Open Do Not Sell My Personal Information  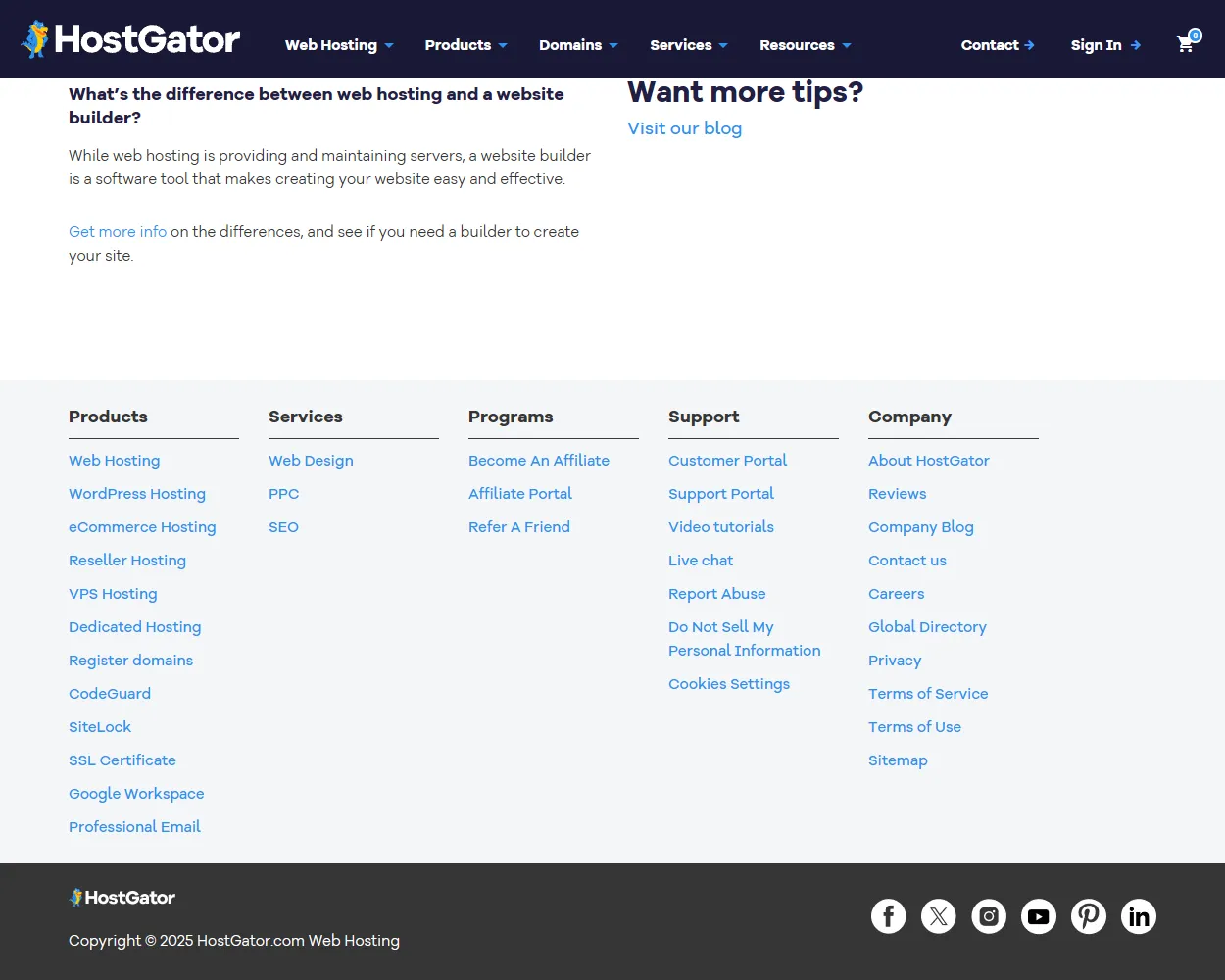pyautogui.click(x=745, y=639)
